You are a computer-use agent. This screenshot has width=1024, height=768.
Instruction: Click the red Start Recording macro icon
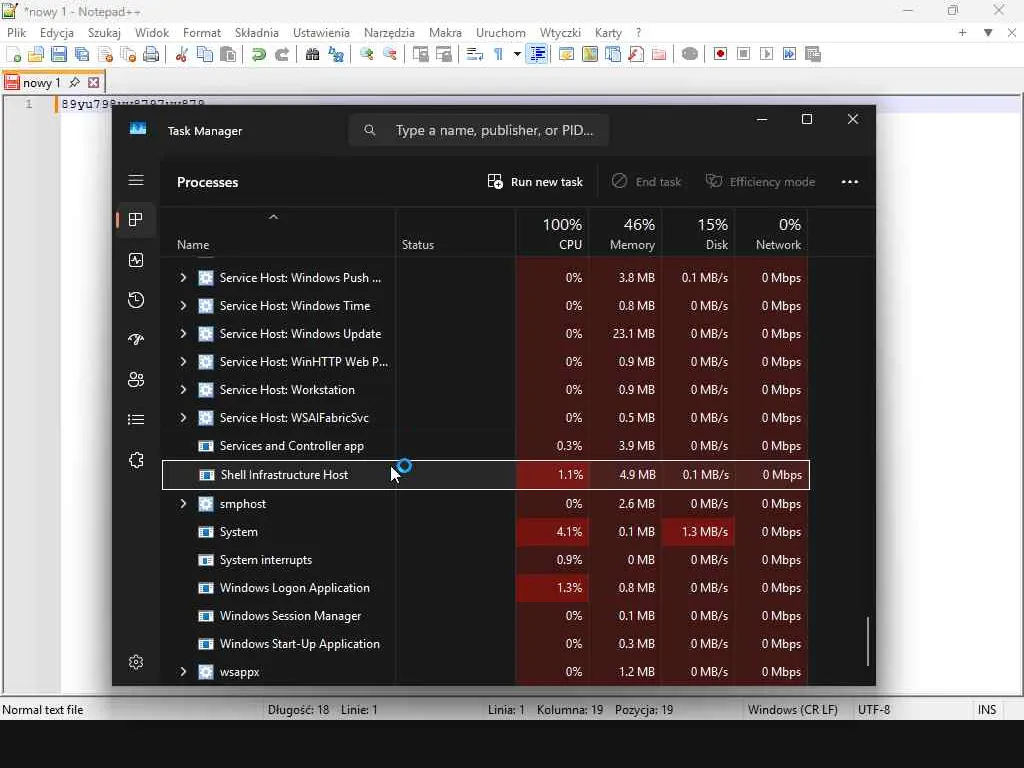tap(720, 54)
